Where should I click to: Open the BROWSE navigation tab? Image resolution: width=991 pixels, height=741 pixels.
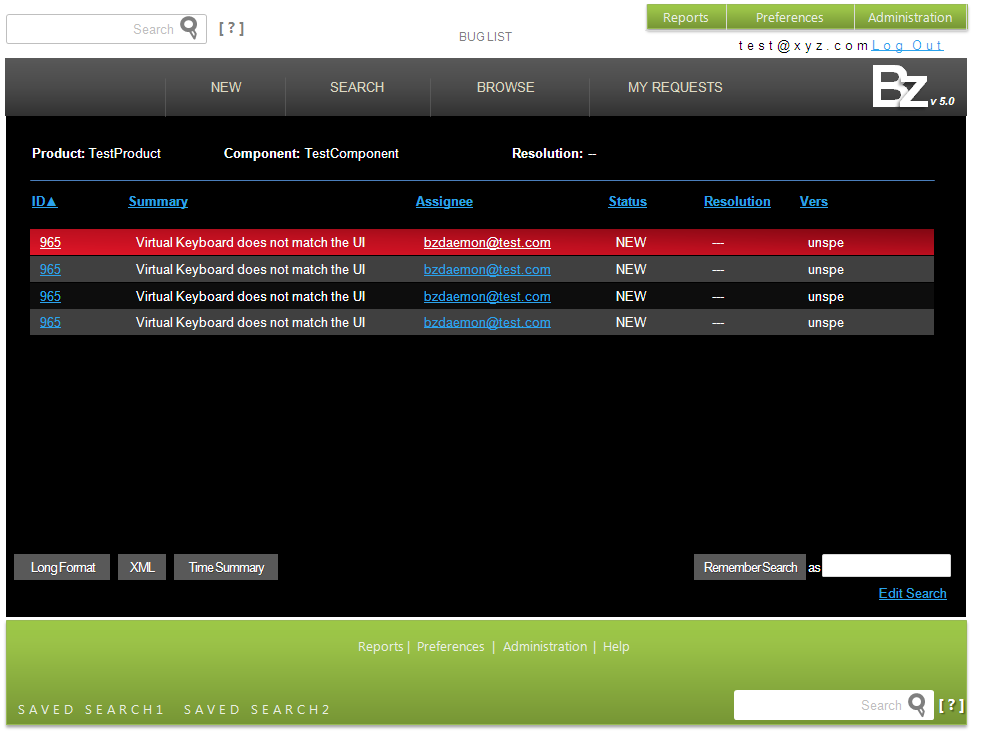[505, 87]
